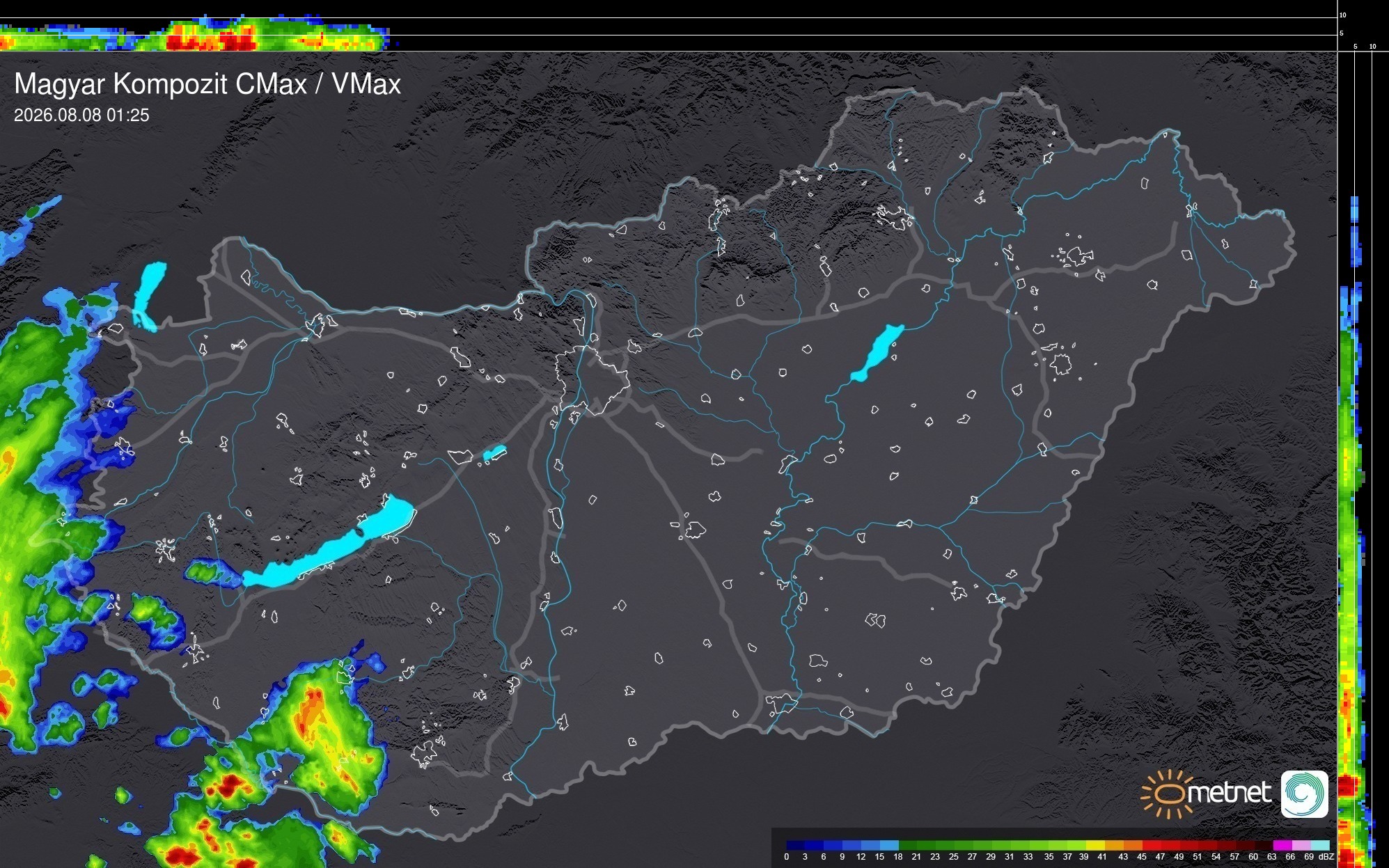This screenshot has width=1389, height=868.
Task: Click the "41" value on the dBZ scale
Action: pos(1102,857)
